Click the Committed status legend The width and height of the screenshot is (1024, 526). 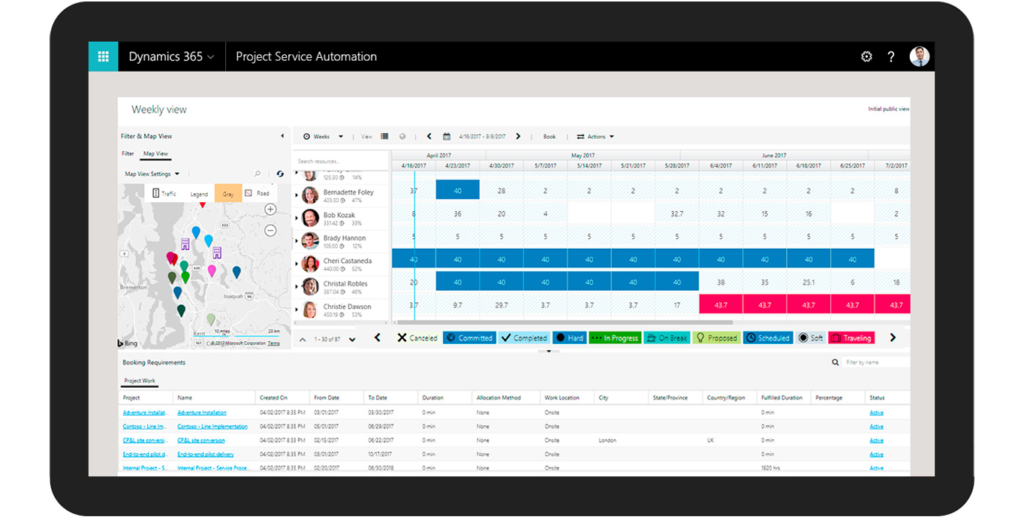[469, 338]
